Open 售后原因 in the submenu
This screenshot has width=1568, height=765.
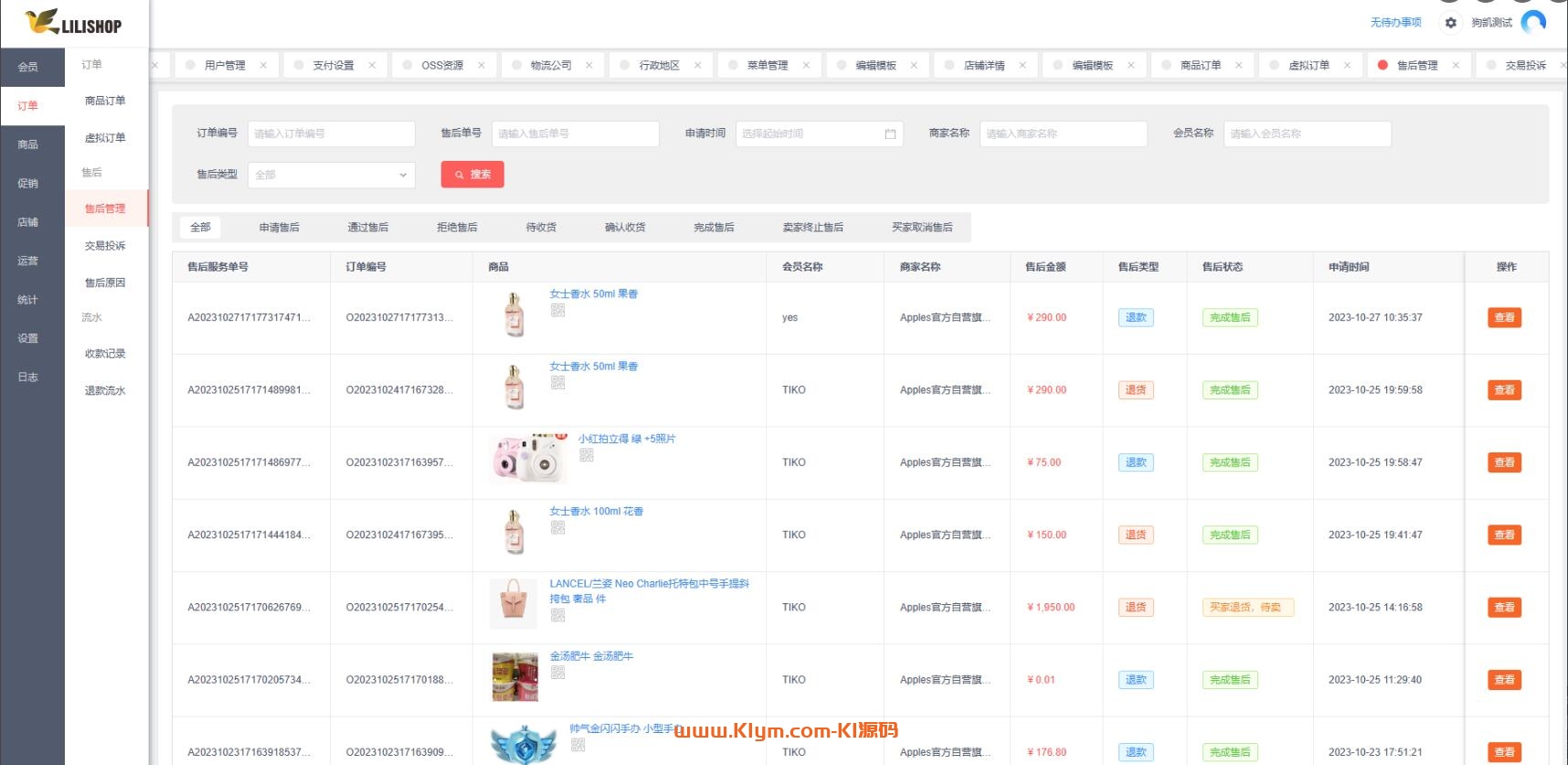105,283
